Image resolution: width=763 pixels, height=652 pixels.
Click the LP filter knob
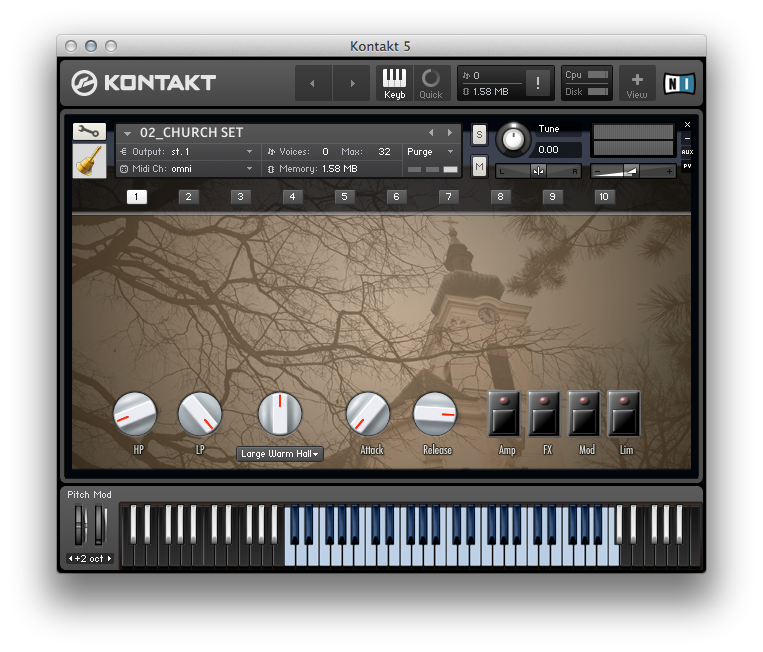pos(200,414)
